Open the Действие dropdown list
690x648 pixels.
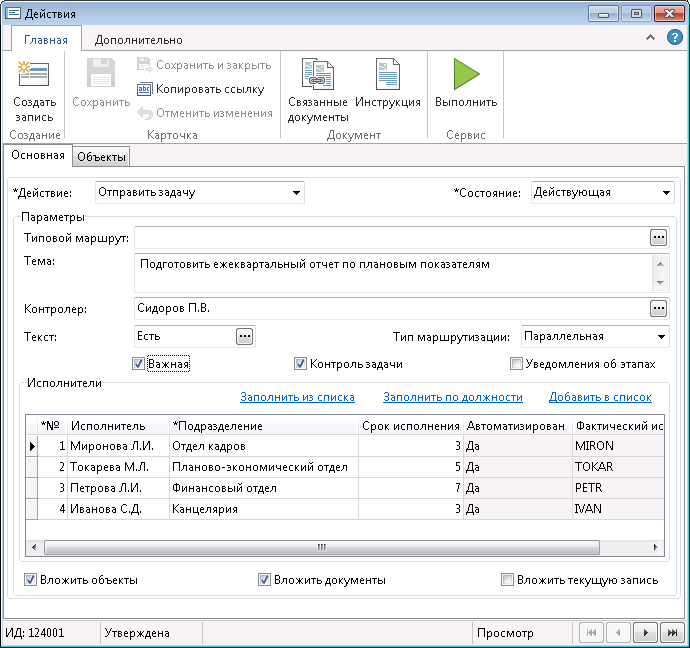click(296, 193)
